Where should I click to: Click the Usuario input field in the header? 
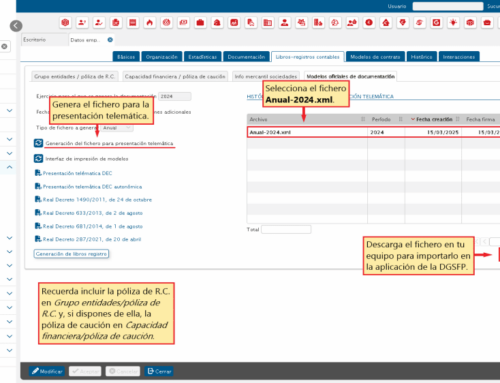tap(448, 6)
